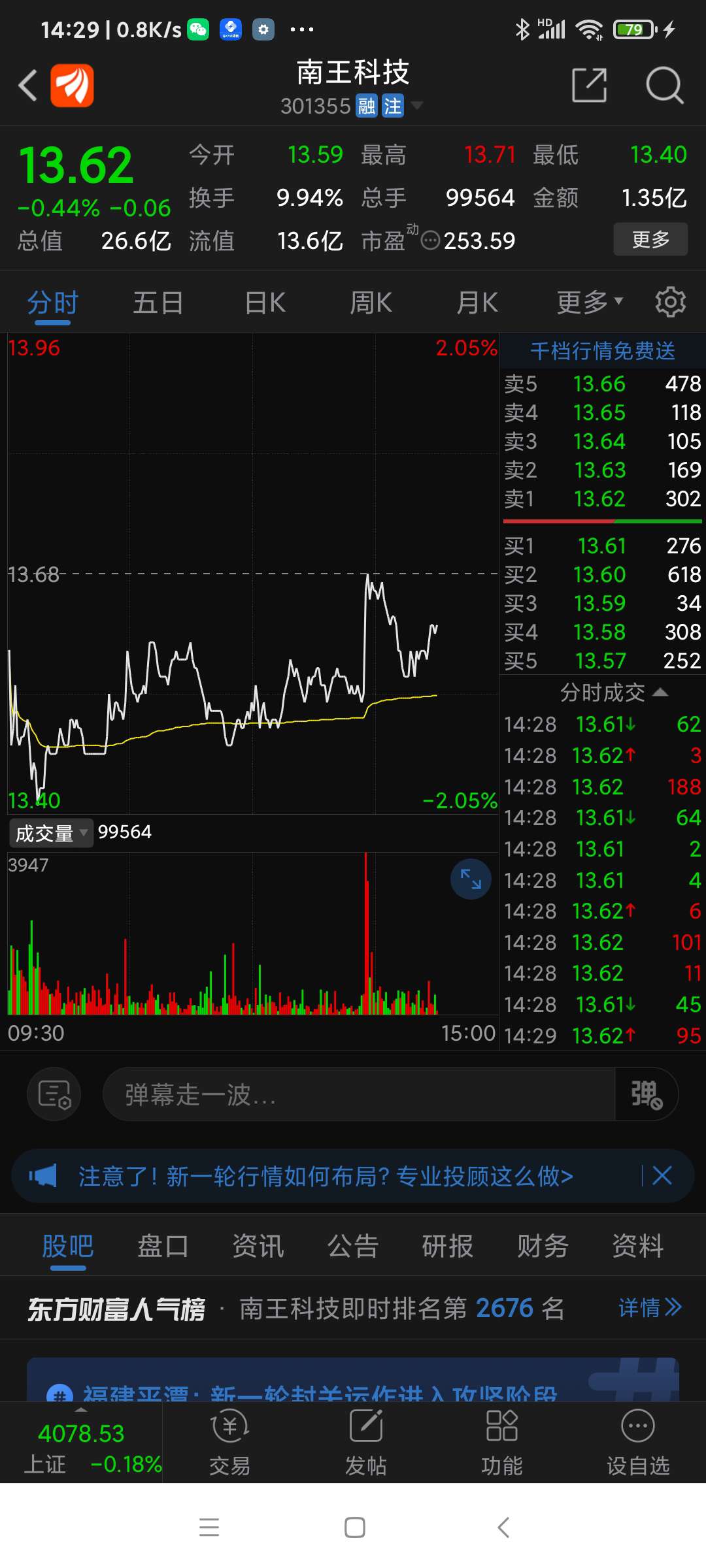The image size is (706, 1568).
Task: Select the 股吧 tab
Action: point(68,1246)
